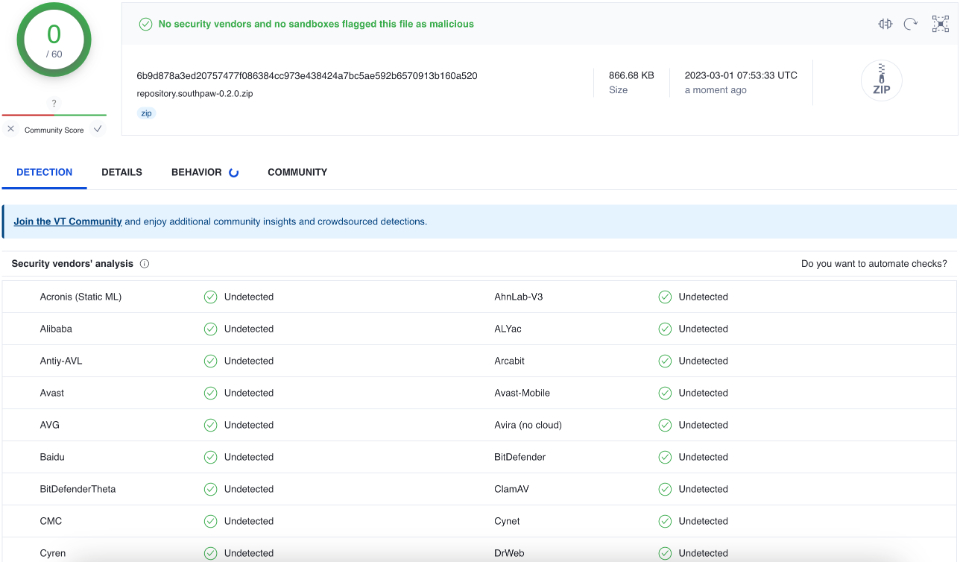This screenshot has height=562, width=960.
Task: Open the graph view icon
Action: pyautogui.click(x=940, y=24)
